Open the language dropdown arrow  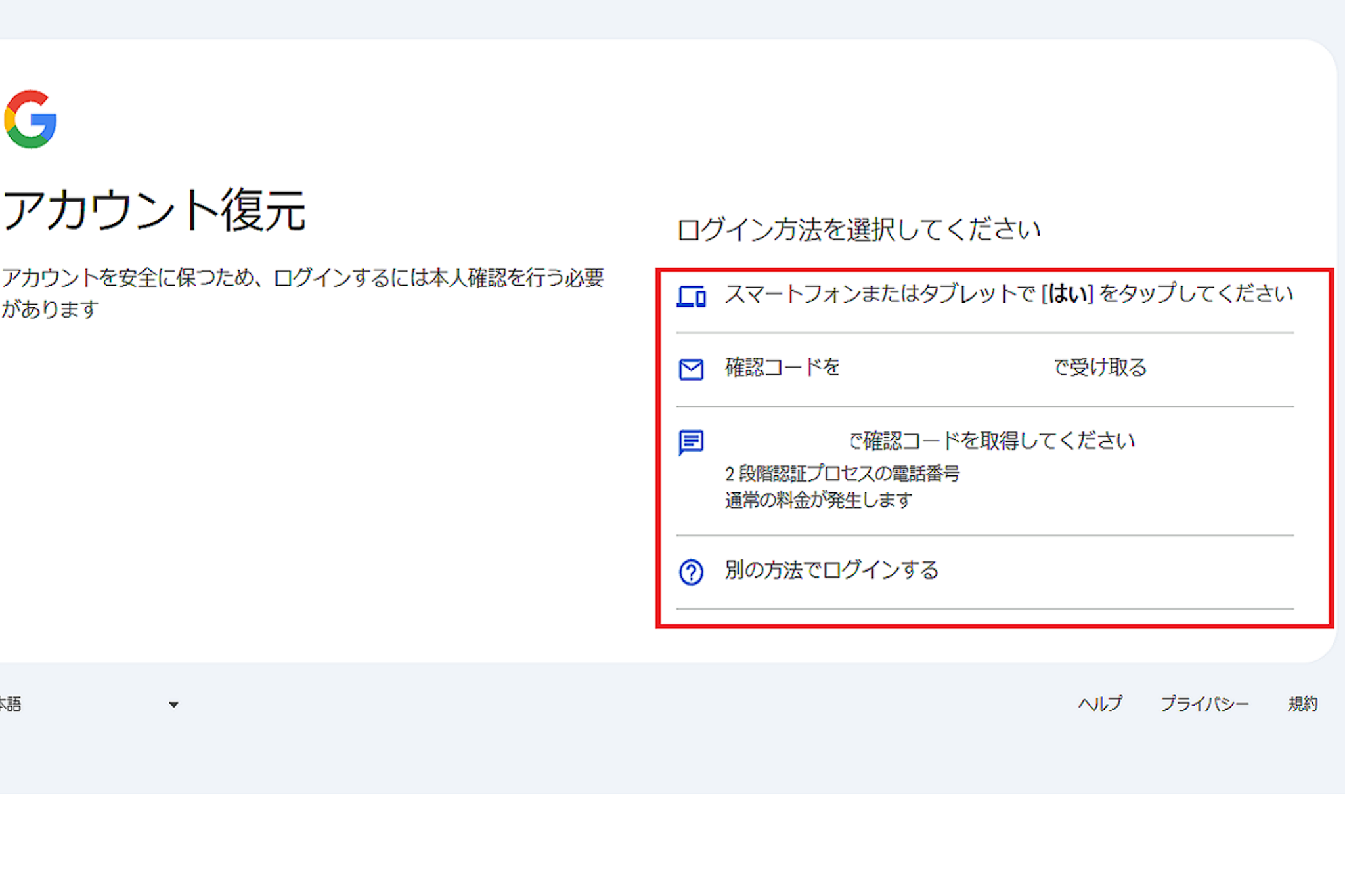coord(173,704)
